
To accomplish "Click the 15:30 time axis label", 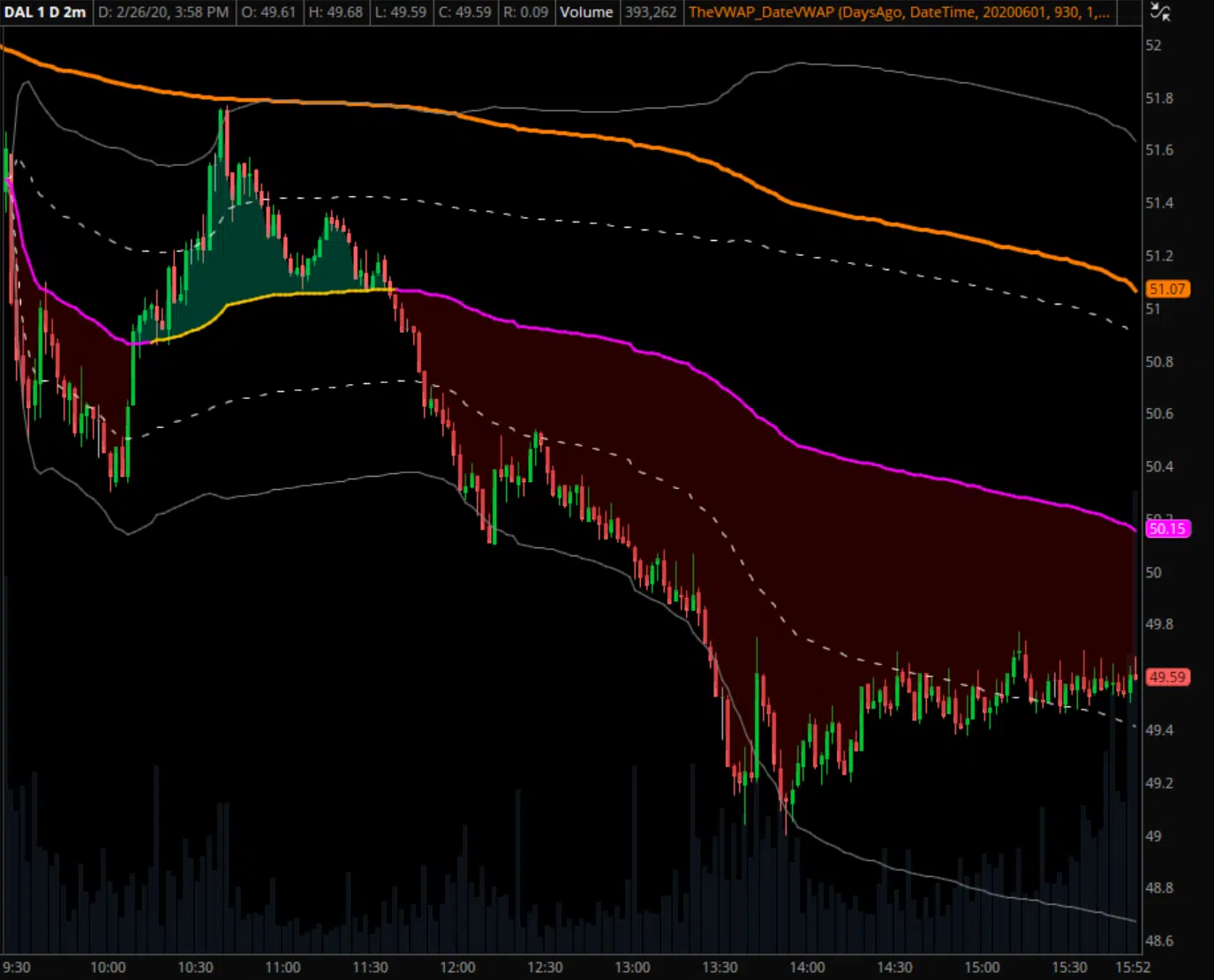I will (1069, 968).
